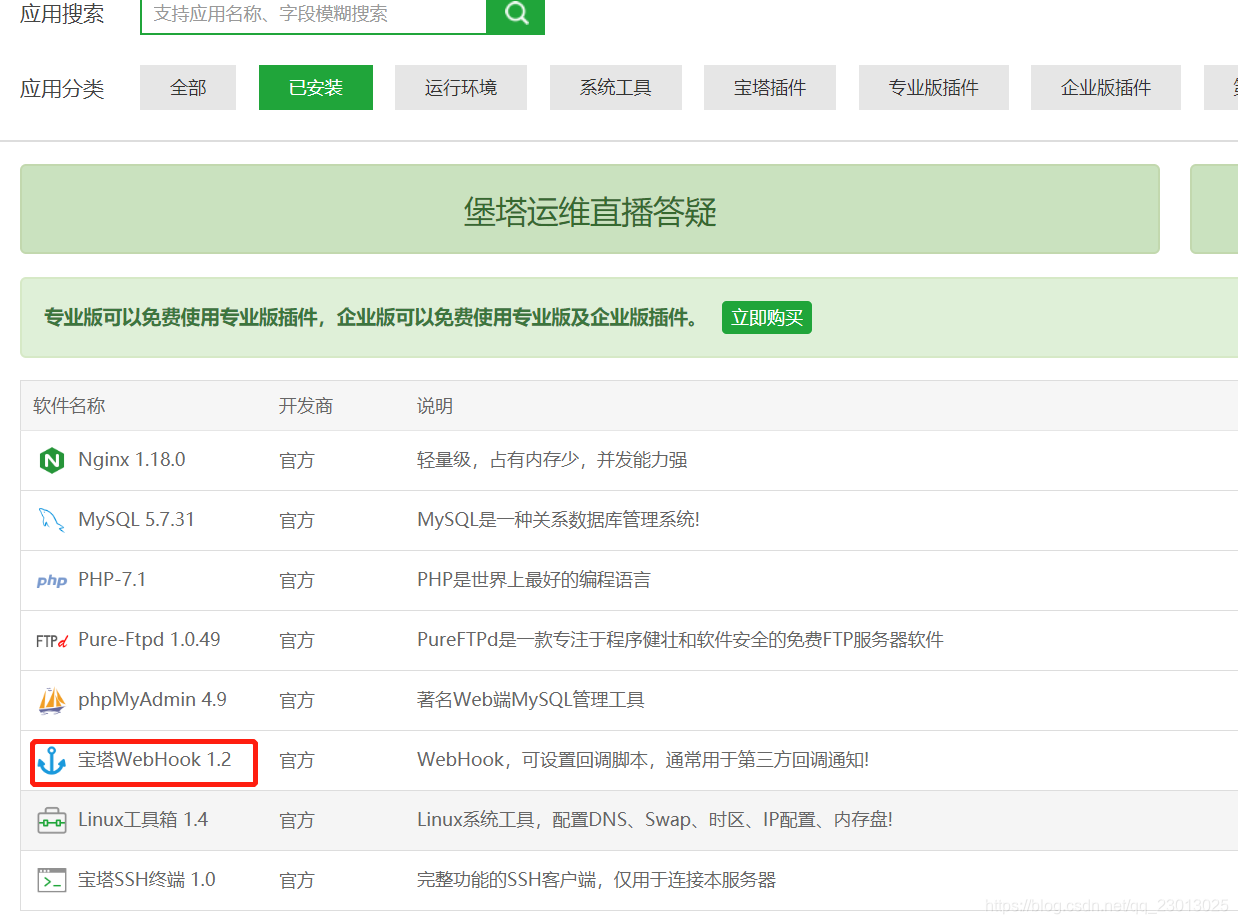Click the 开发商 column header
The height and width of the screenshot is (924, 1238).
point(306,406)
